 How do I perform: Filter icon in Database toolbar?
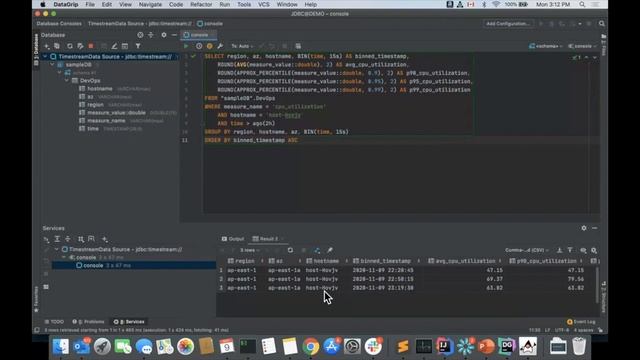pyautogui.click(x=138, y=46)
